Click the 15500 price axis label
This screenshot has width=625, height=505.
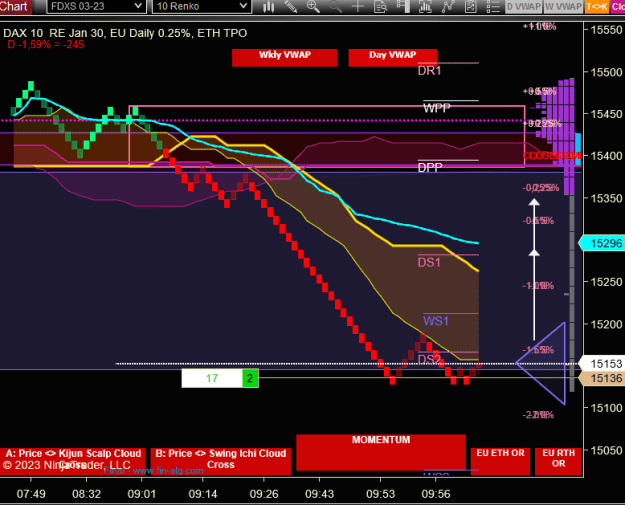606,72
